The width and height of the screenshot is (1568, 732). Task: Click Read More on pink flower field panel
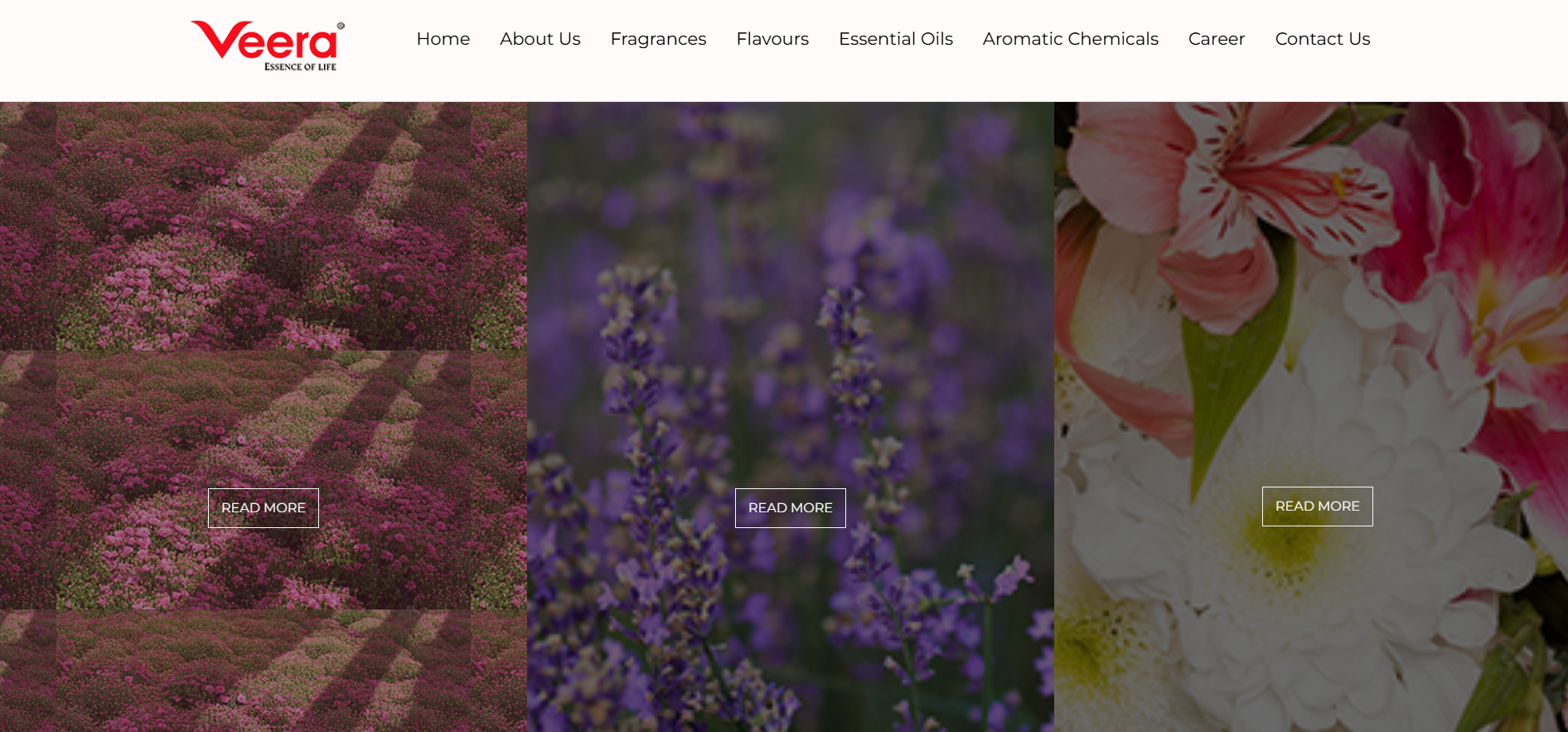coord(264,508)
